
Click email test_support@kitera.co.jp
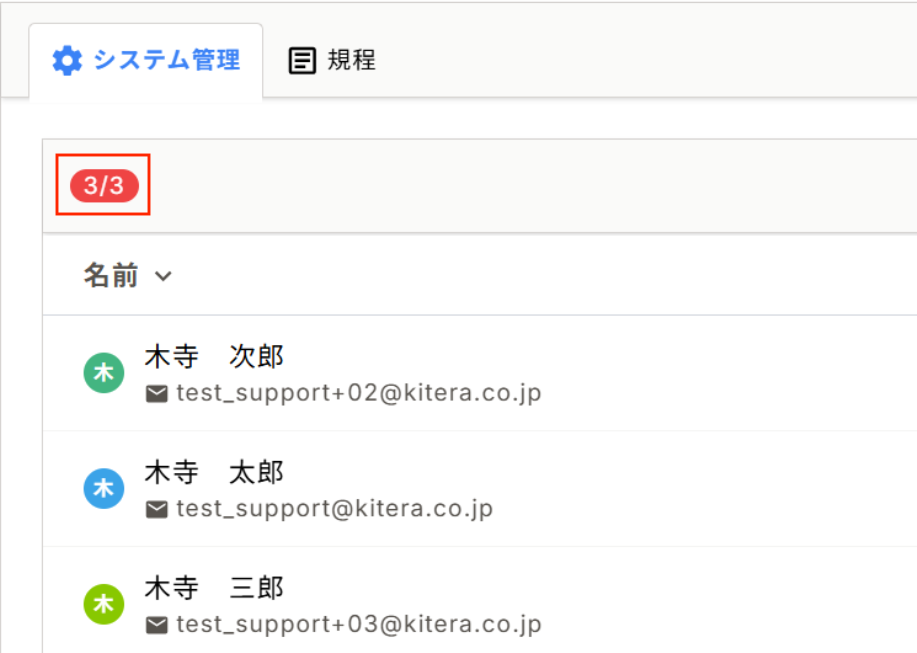(334, 509)
